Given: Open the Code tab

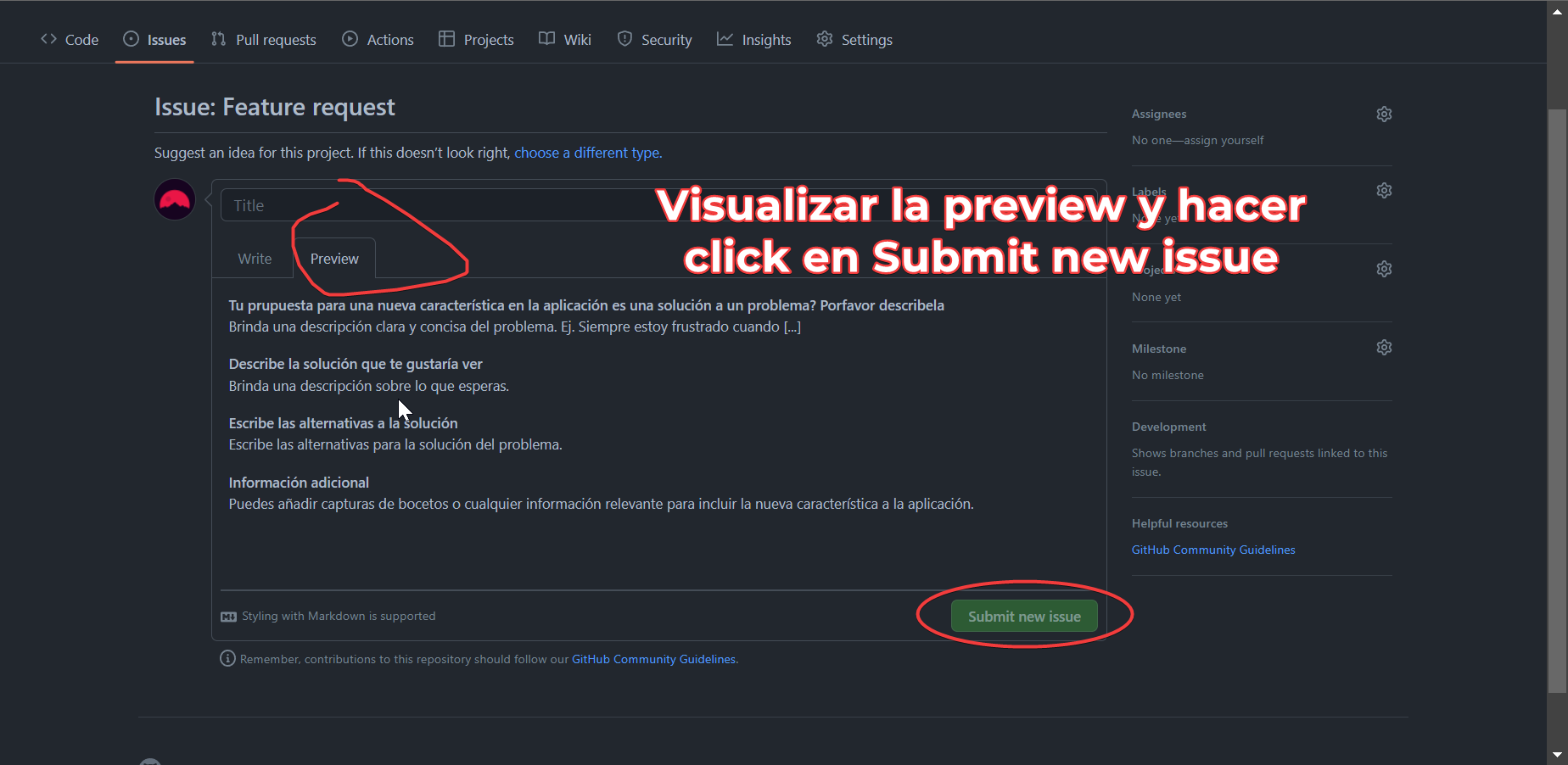Looking at the screenshot, I should click(x=70, y=40).
